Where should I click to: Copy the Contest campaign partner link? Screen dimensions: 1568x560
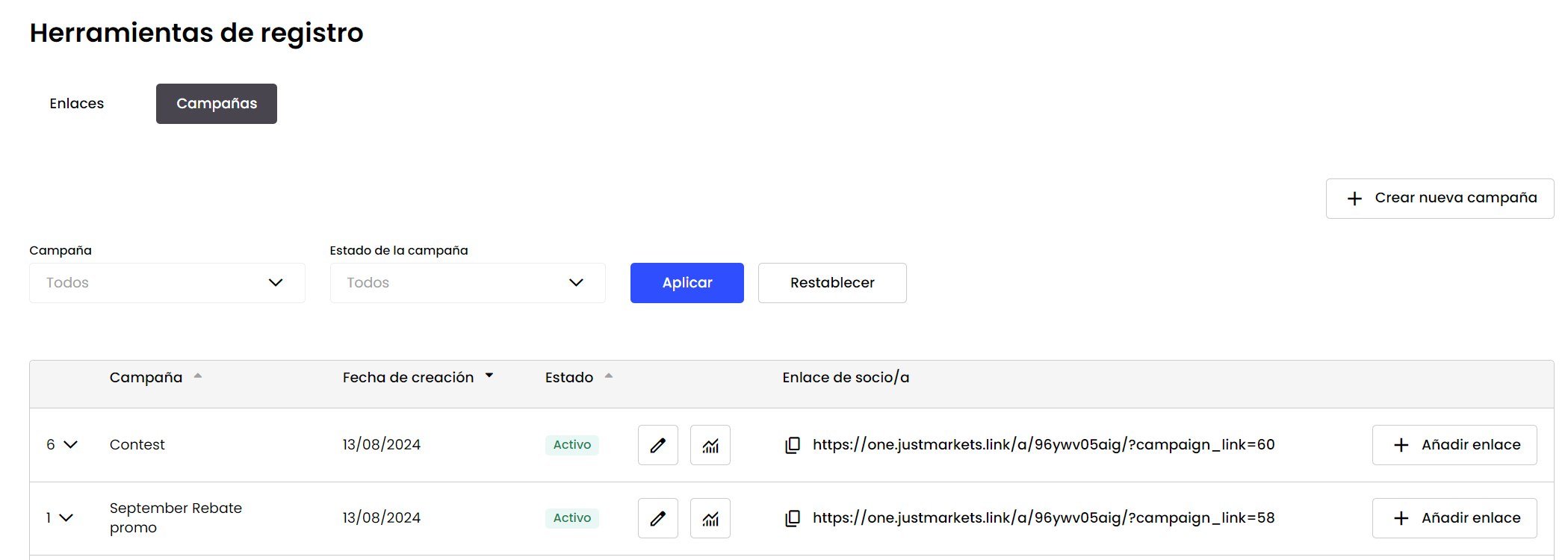click(793, 445)
